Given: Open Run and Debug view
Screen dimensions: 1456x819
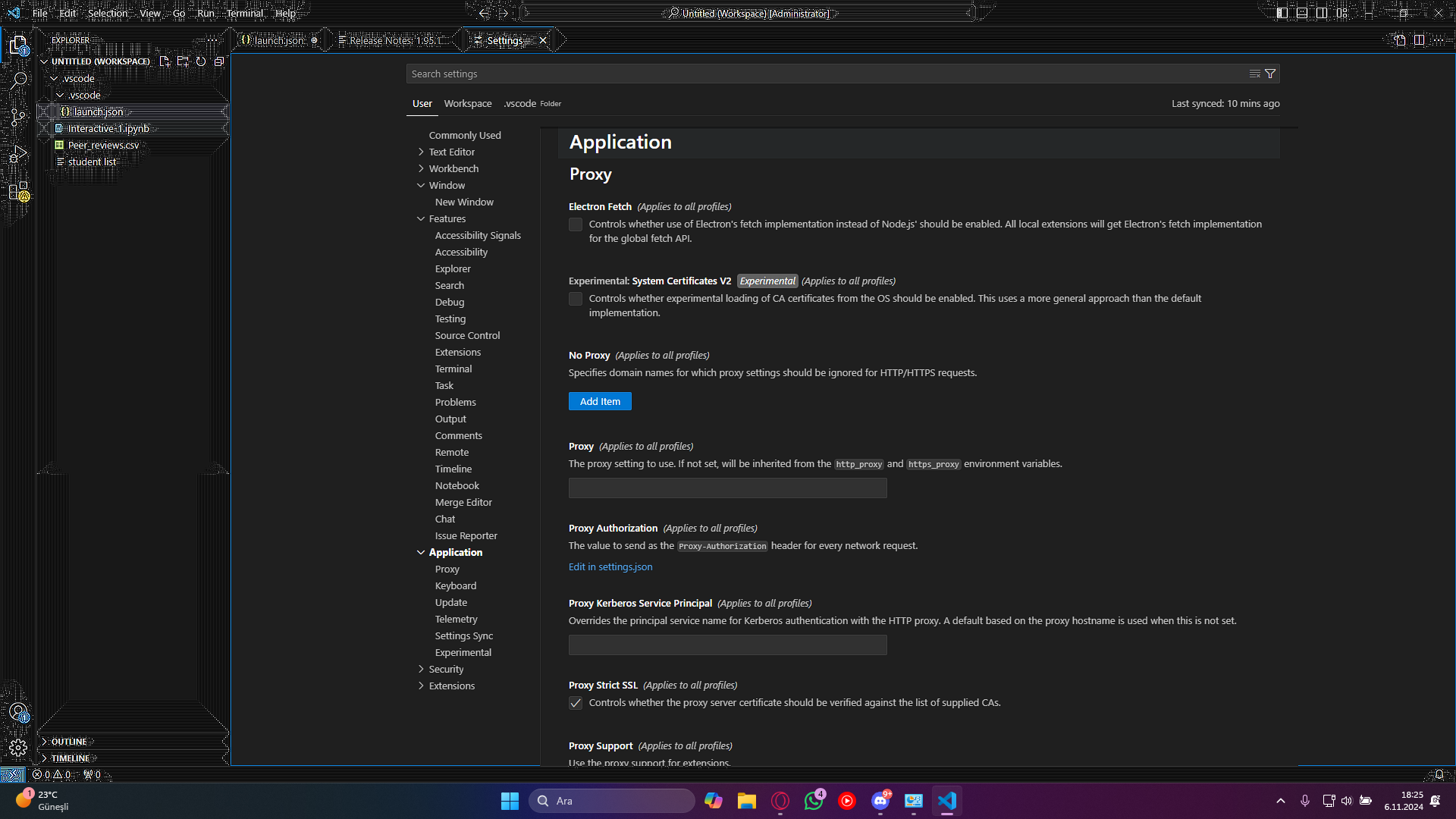Looking at the screenshot, I should (x=18, y=155).
